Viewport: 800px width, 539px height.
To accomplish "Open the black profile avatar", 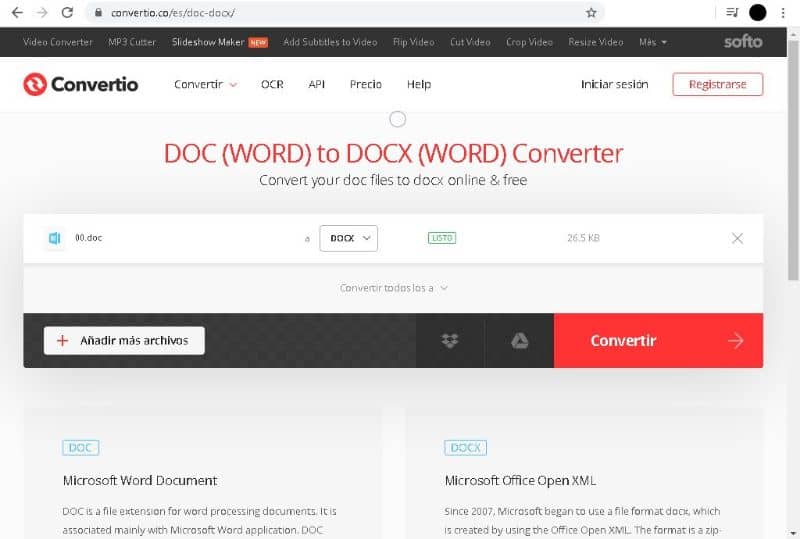I will (758, 13).
